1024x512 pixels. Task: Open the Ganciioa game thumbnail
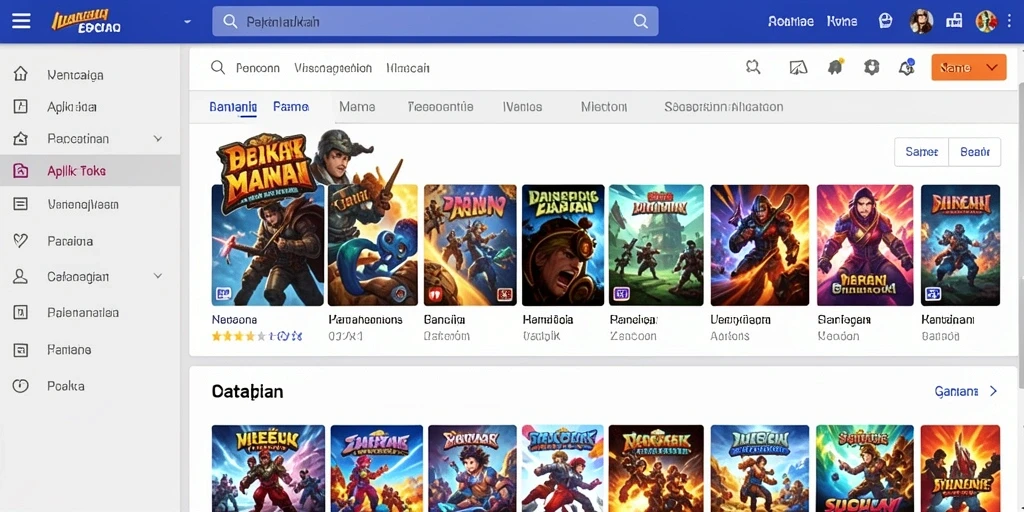pos(470,245)
